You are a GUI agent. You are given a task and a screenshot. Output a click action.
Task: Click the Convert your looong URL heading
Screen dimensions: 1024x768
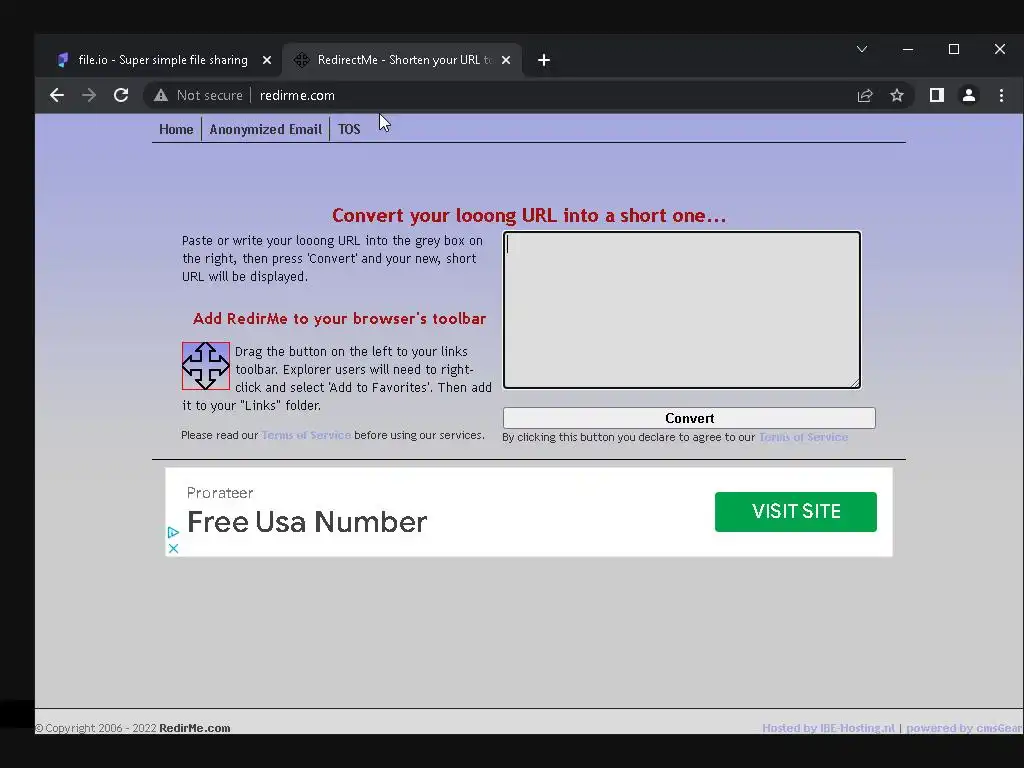pos(529,216)
